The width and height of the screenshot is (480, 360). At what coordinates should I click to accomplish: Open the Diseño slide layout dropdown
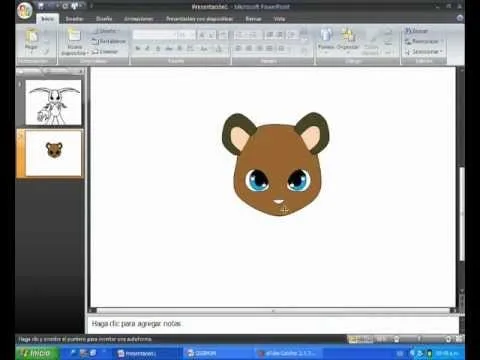click(x=106, y=31)
